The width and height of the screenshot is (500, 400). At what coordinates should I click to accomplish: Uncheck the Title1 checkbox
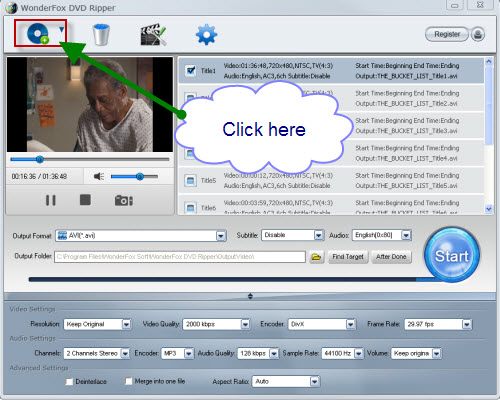191,70
